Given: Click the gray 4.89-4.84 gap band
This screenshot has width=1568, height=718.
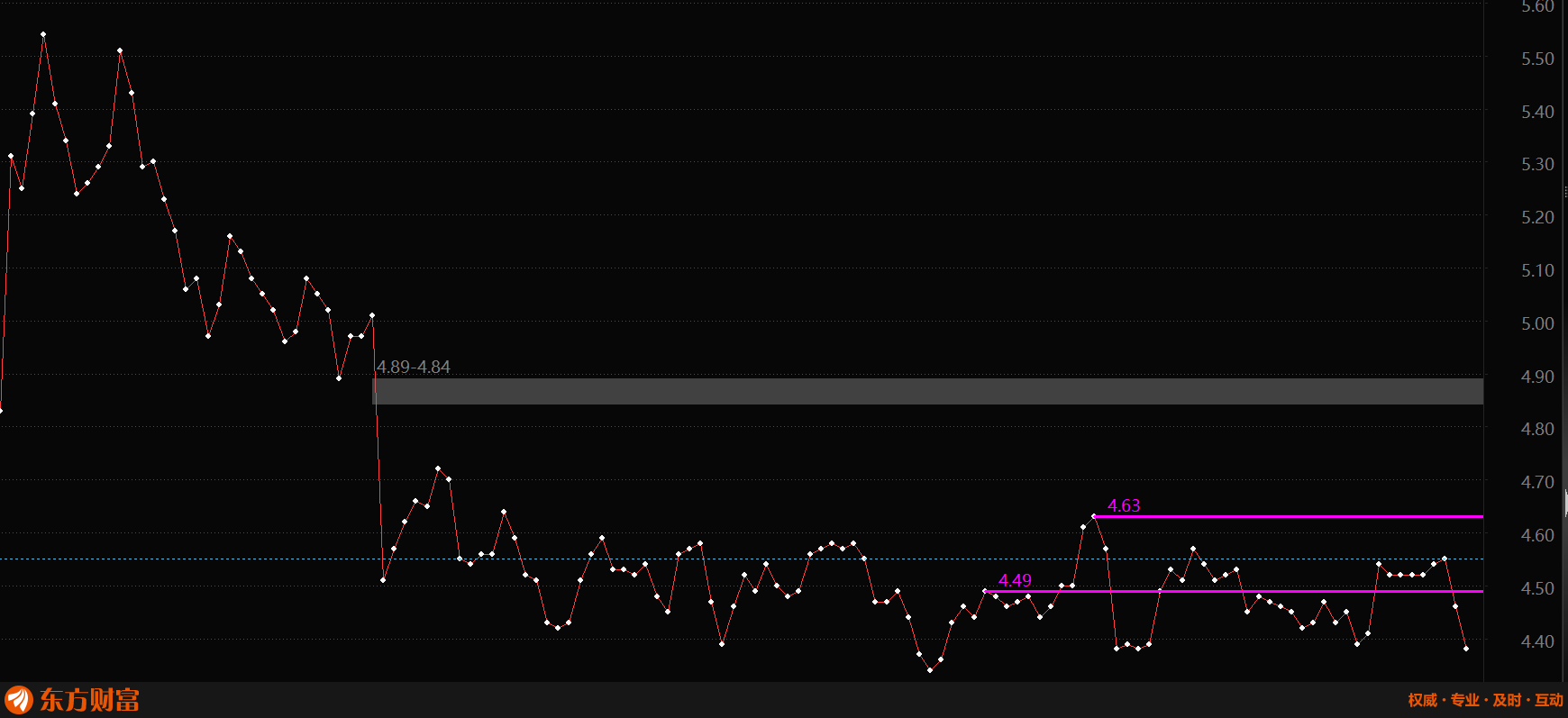Looking at the screenshot, I should (x=928, y=391).
